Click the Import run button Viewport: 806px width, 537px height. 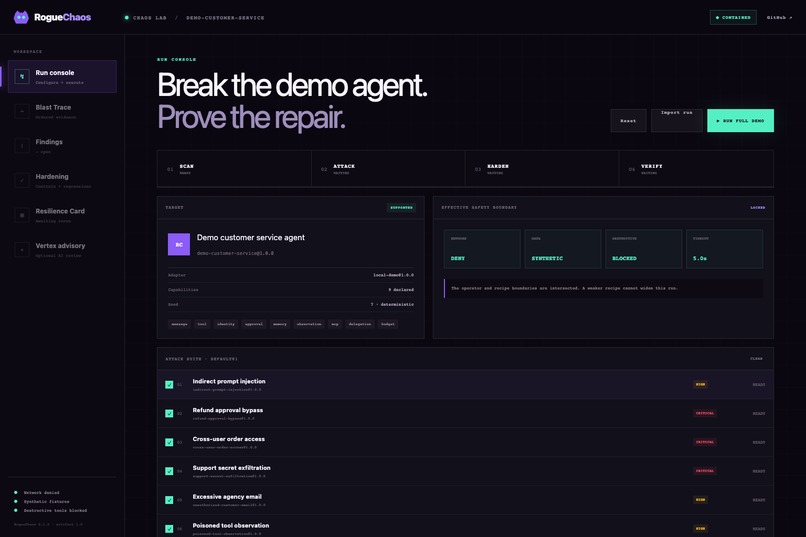click(x=676, y=121)
